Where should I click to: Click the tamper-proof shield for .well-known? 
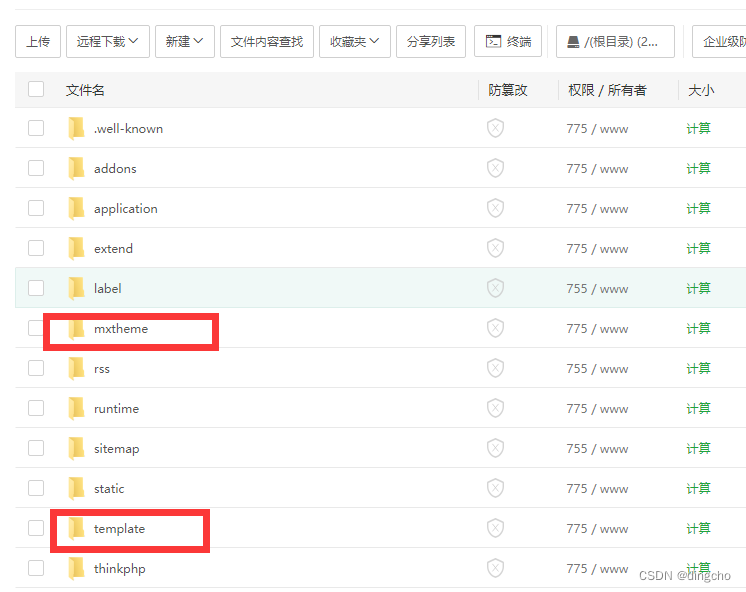tap(495, 128)
